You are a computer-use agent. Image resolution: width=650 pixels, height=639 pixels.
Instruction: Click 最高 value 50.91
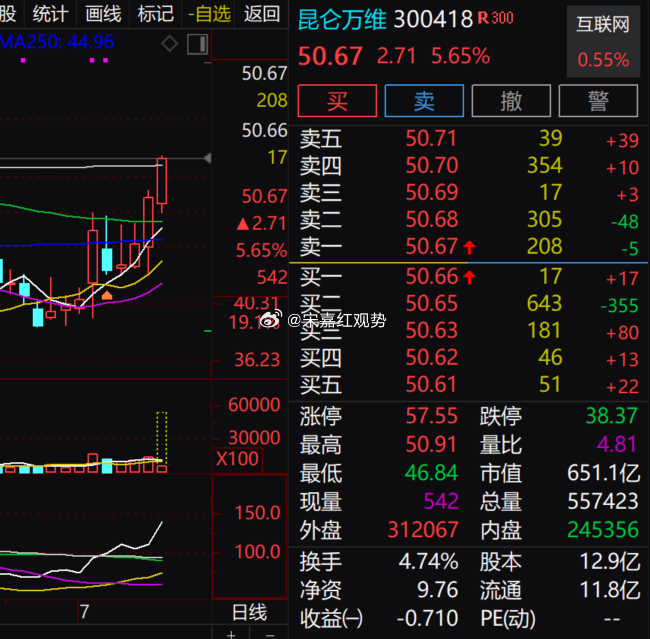pos(431,445)
